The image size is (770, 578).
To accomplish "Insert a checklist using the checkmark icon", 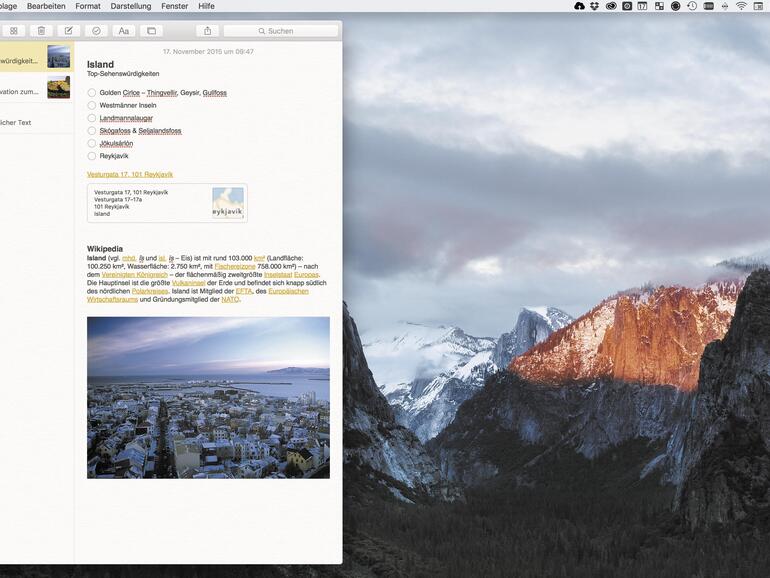I will pos(96,31).
